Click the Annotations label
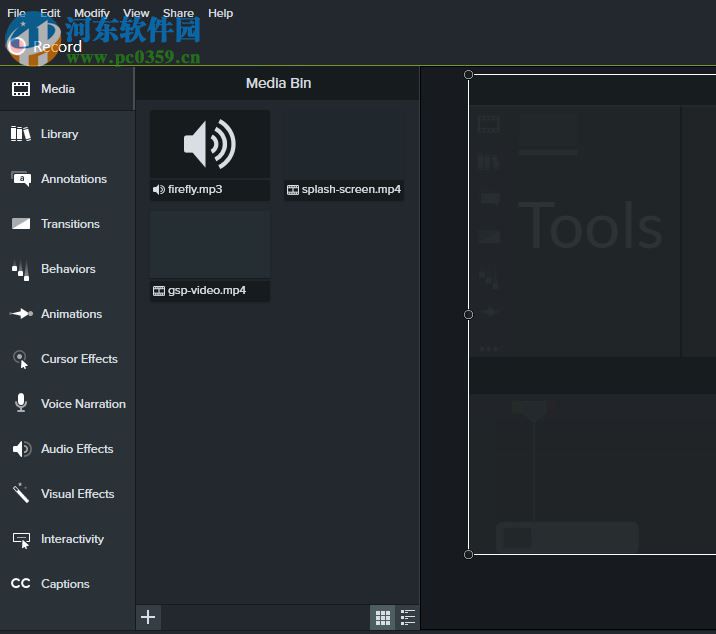Image resolution: width=716 pixels, height=634 pixels. point(74,179)
